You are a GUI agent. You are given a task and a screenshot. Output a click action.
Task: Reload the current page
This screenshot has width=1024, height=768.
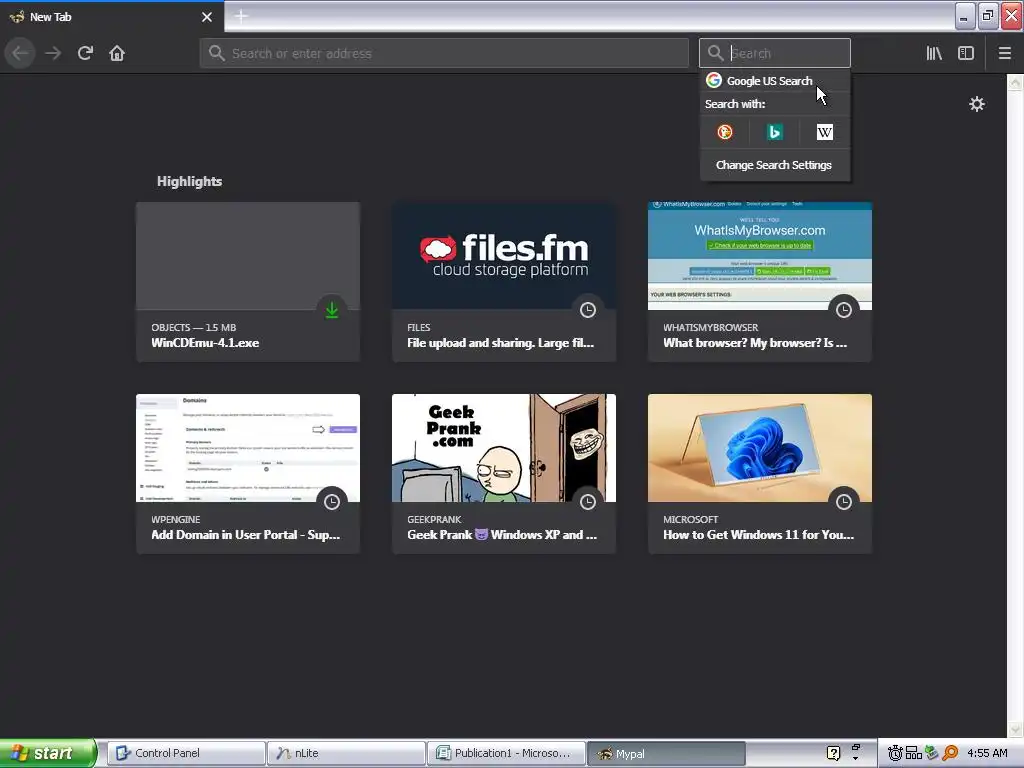click(85, 53)
